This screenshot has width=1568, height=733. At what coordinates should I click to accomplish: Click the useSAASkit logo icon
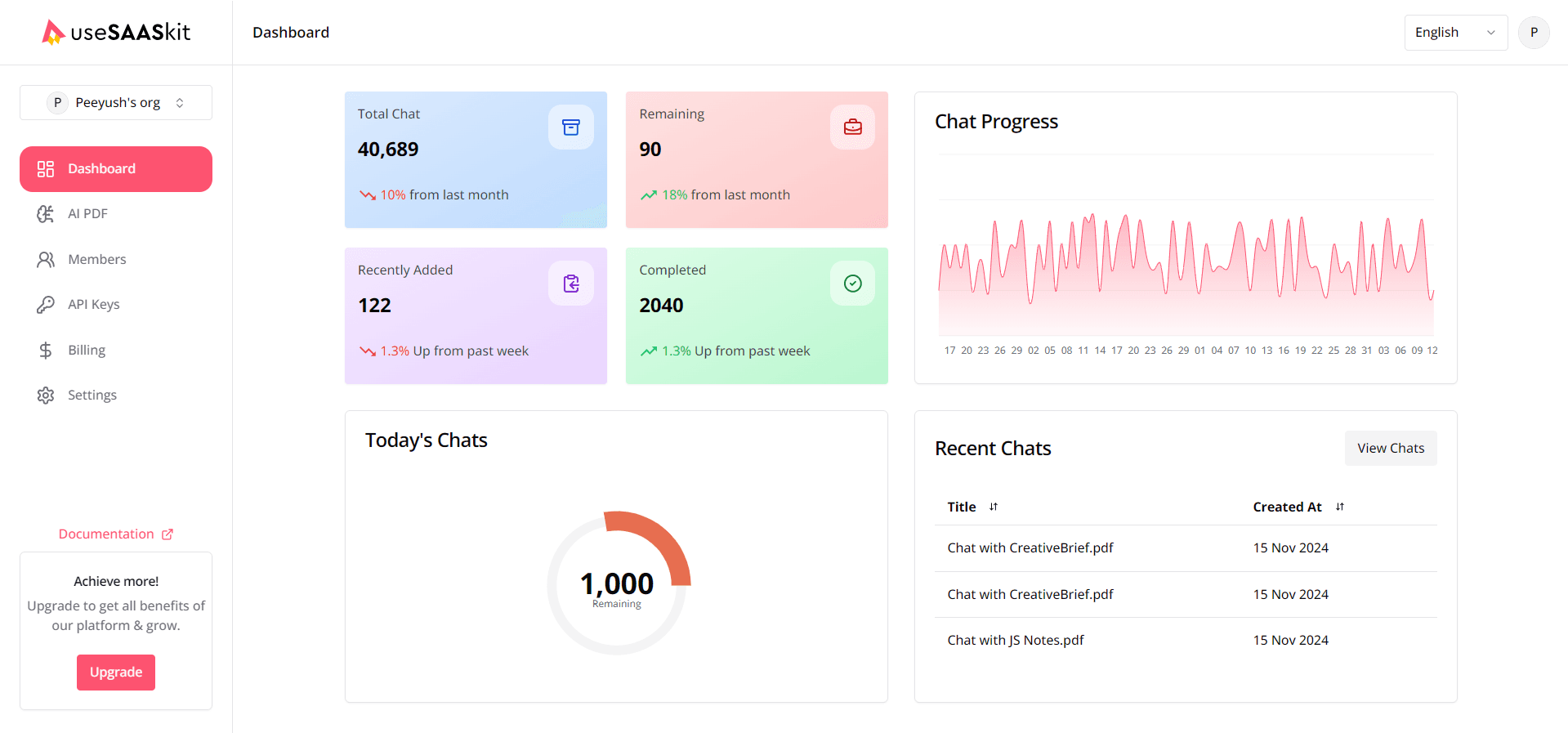tap(53, 32)
